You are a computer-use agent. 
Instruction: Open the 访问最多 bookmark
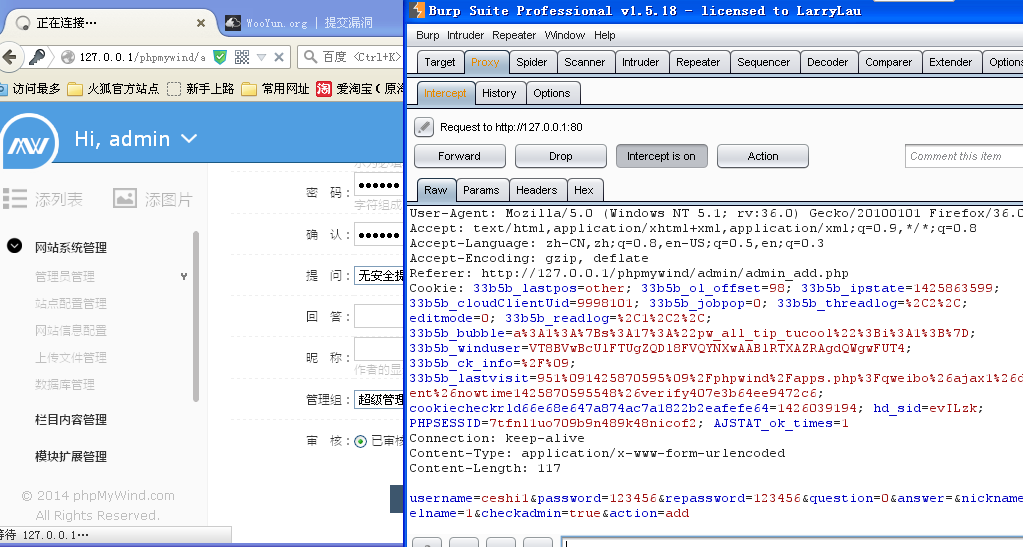31,89
